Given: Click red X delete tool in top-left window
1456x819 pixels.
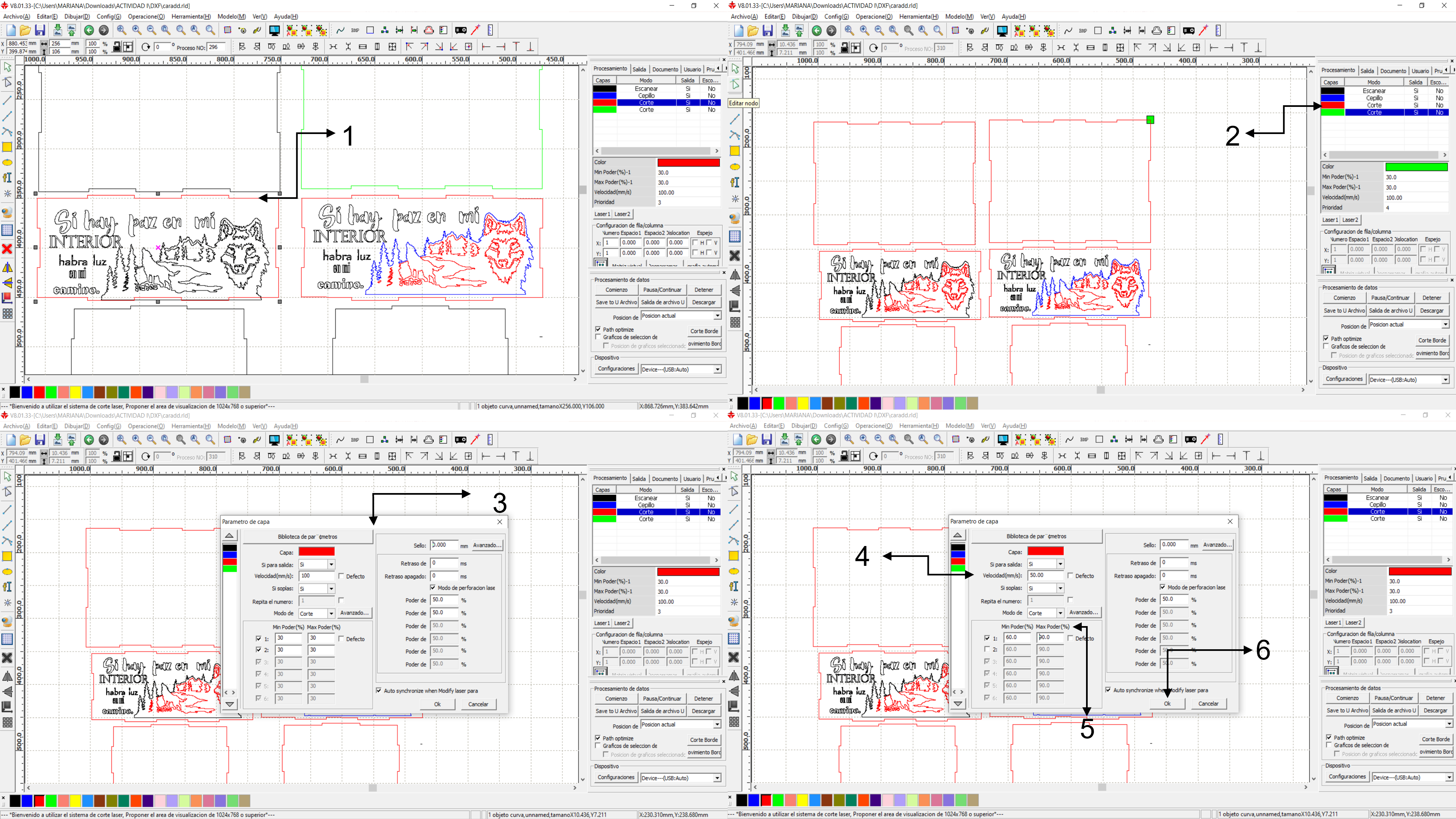Looking at the screenshot, I should [7, 249].
